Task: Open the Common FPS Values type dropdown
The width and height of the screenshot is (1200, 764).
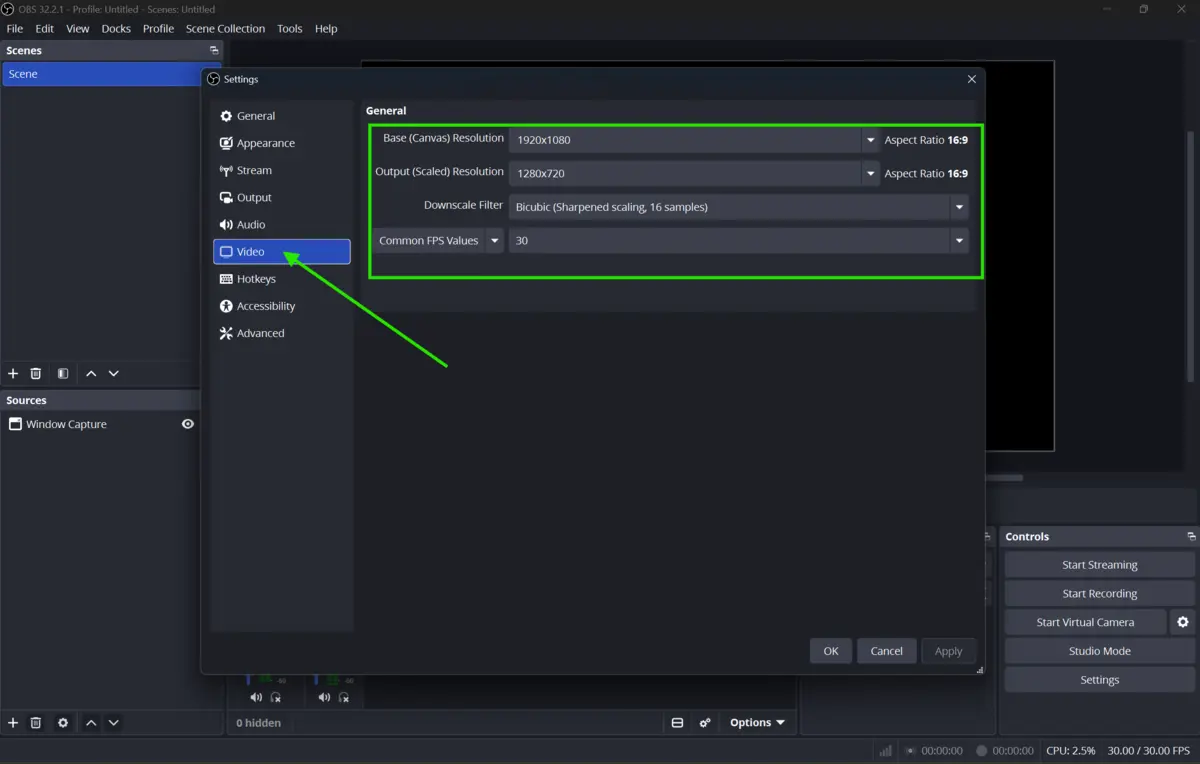Action: [438, 241]
